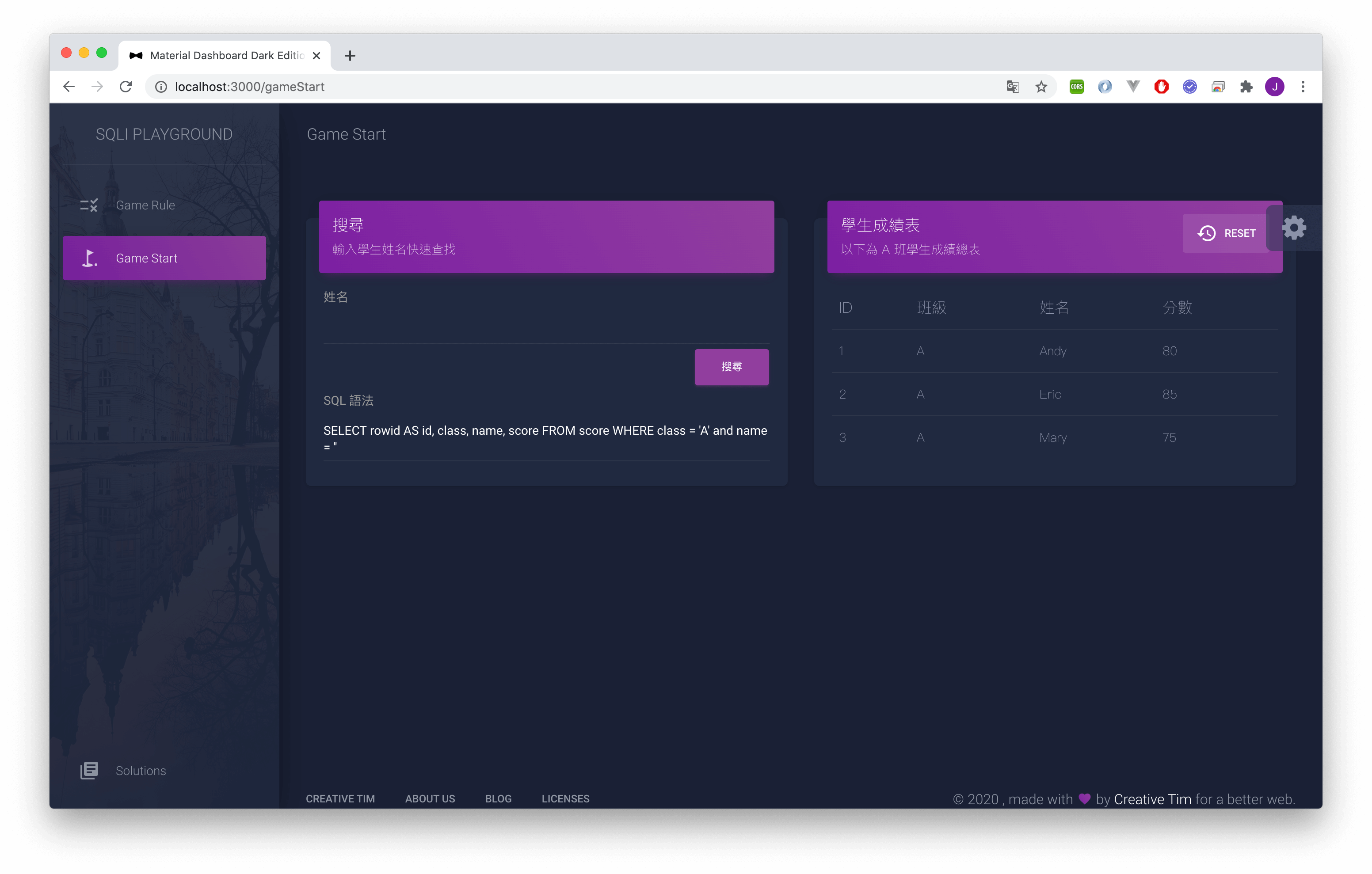The image size is (1372, 874).
Task: Click the Google Translate icon in address bar
Action: point(1013,87)
